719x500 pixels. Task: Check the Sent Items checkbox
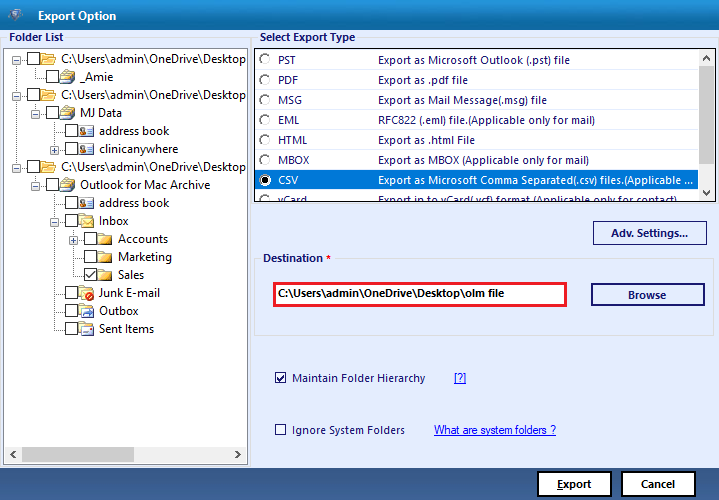point(71,329)
